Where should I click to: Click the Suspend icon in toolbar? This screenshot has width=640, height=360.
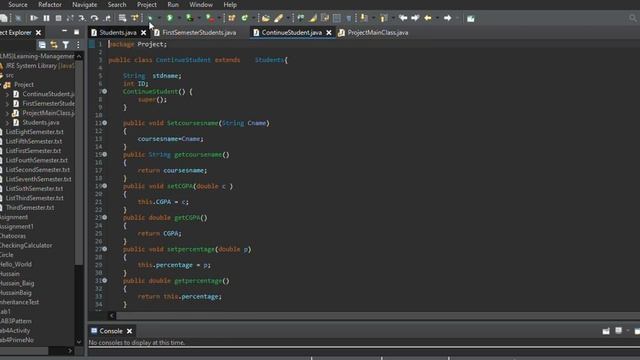[47, 18]
